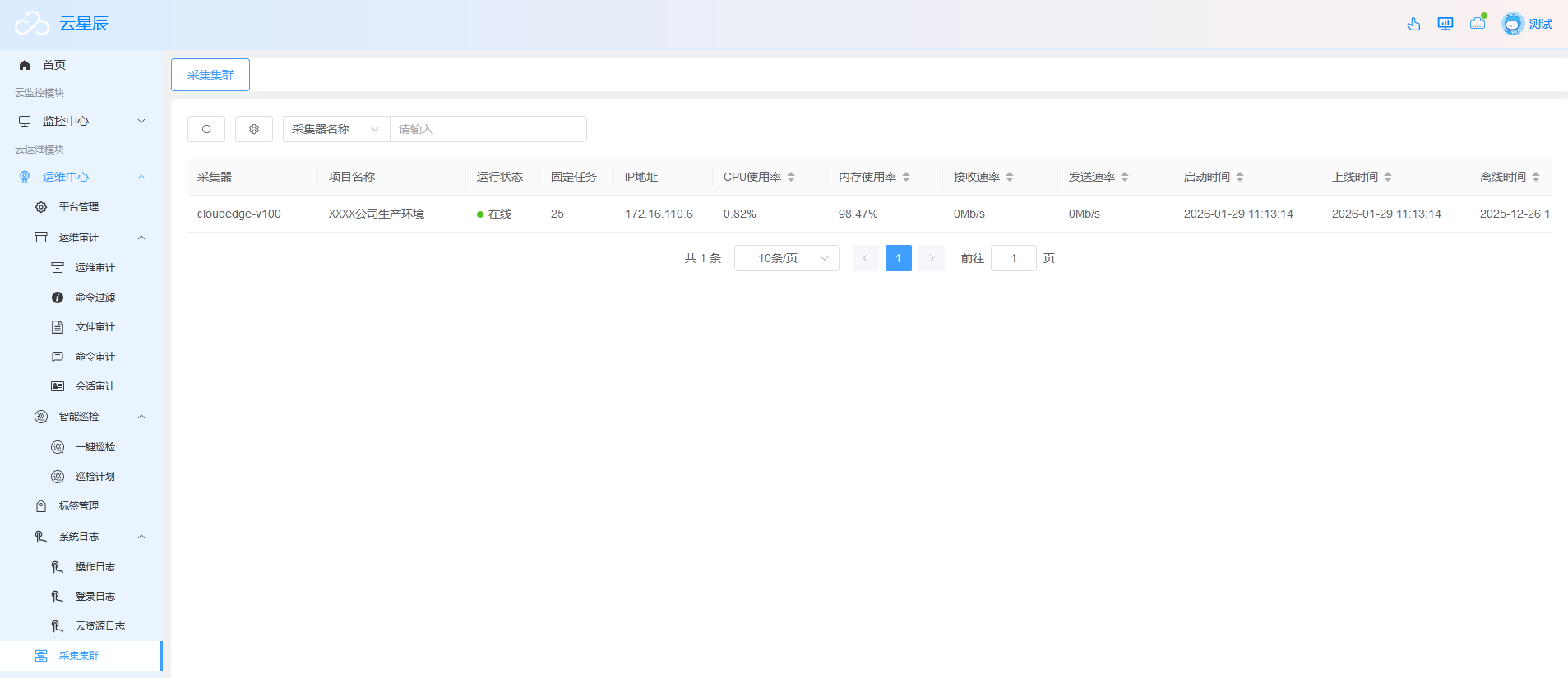This screenshot has height=678, width=1568.
Task: Click the 登录日志 icon
Action: tap(58, 597)
